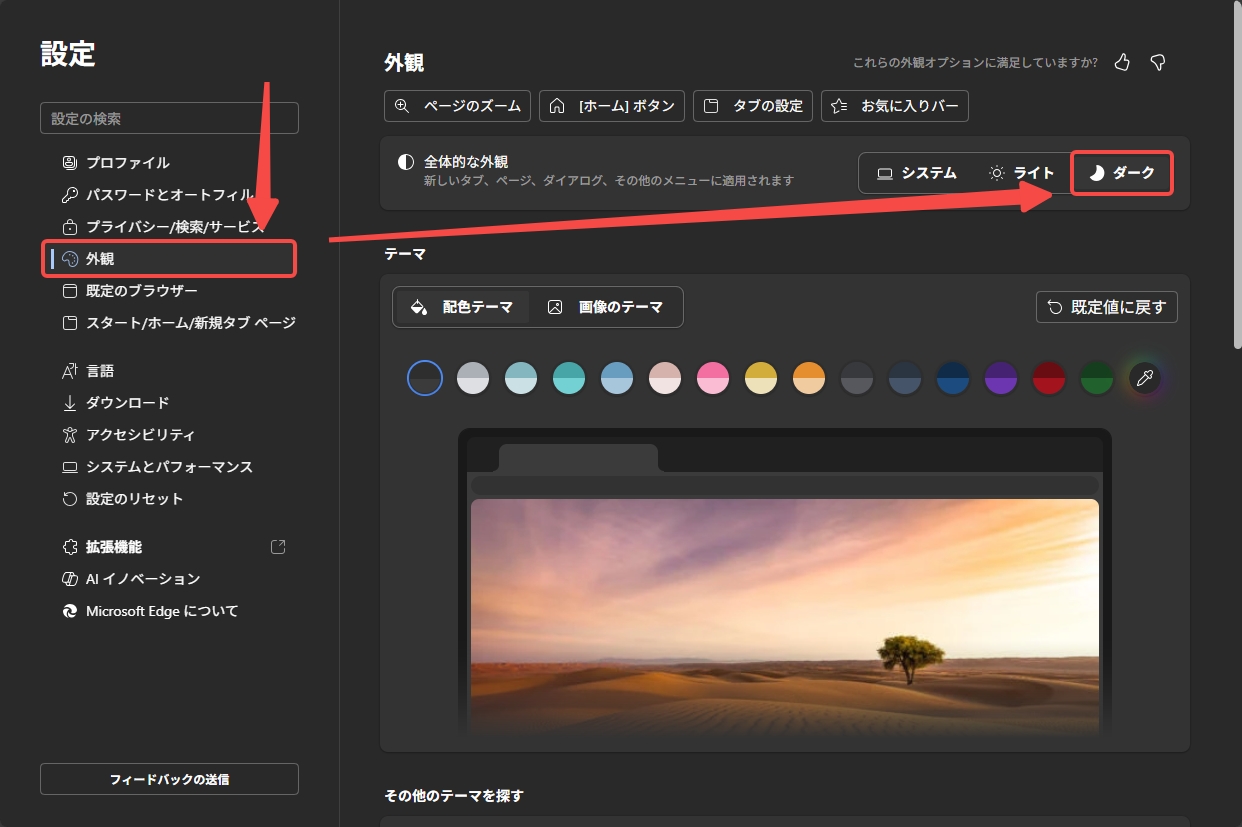Select the light blue color theme swatch
Viewport: 1242px width, 827px height.
[617, 378]
